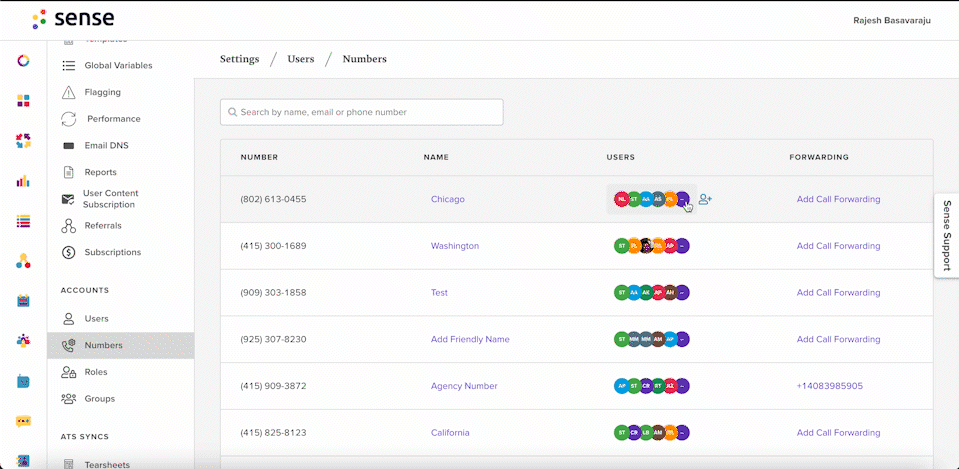Viewport: 959px width, 469px height.
Task: Edit forwarding number +14083985905
Action: (829, 386)
